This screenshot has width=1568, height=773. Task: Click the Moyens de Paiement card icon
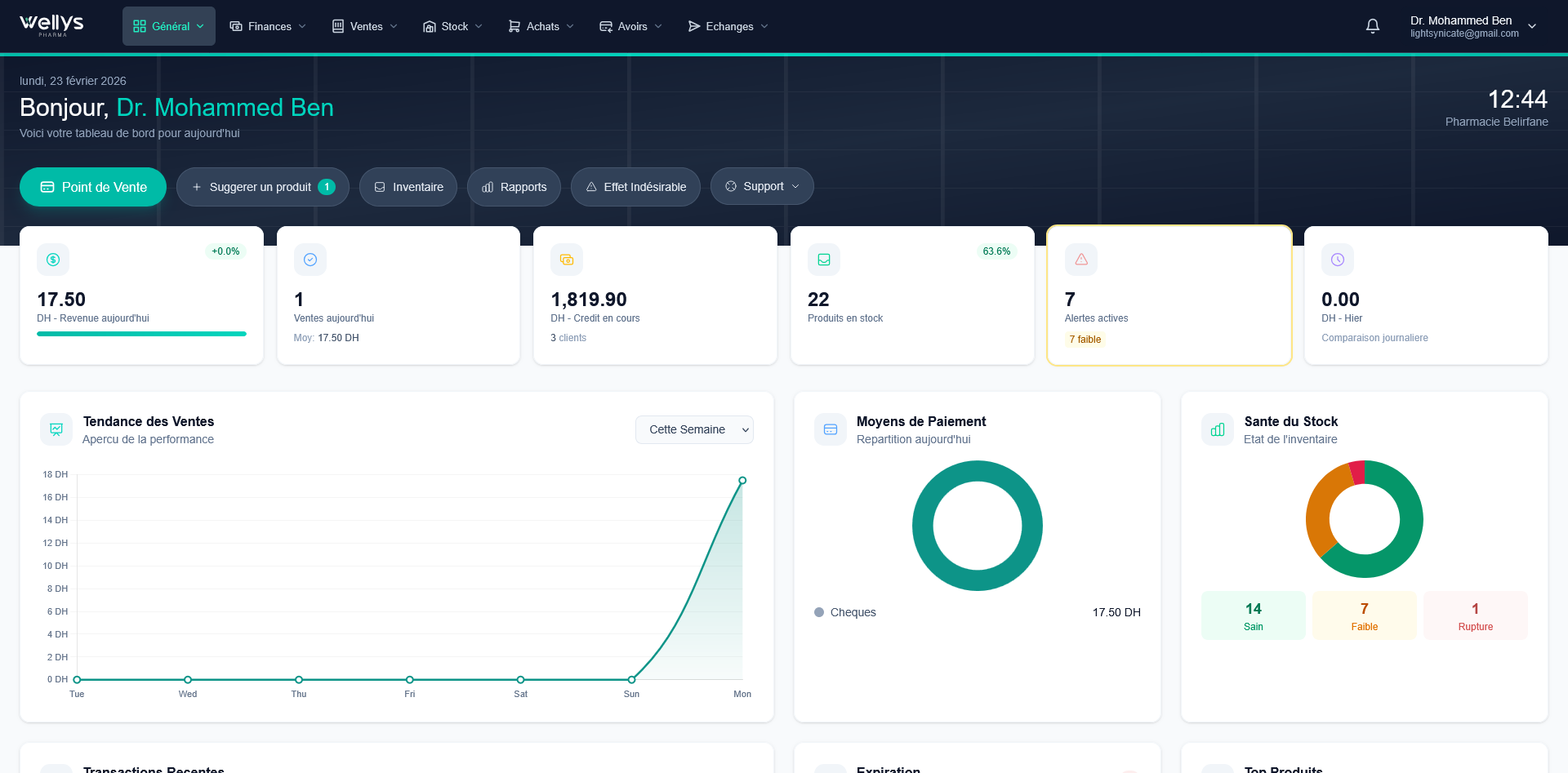[830, 429]
